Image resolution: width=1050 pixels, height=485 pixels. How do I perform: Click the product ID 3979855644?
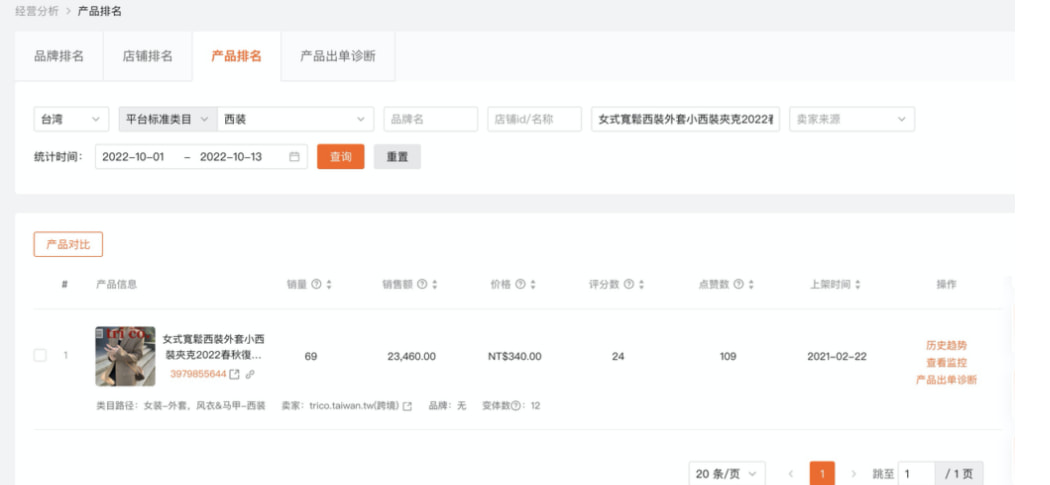(x=198, y=374)
